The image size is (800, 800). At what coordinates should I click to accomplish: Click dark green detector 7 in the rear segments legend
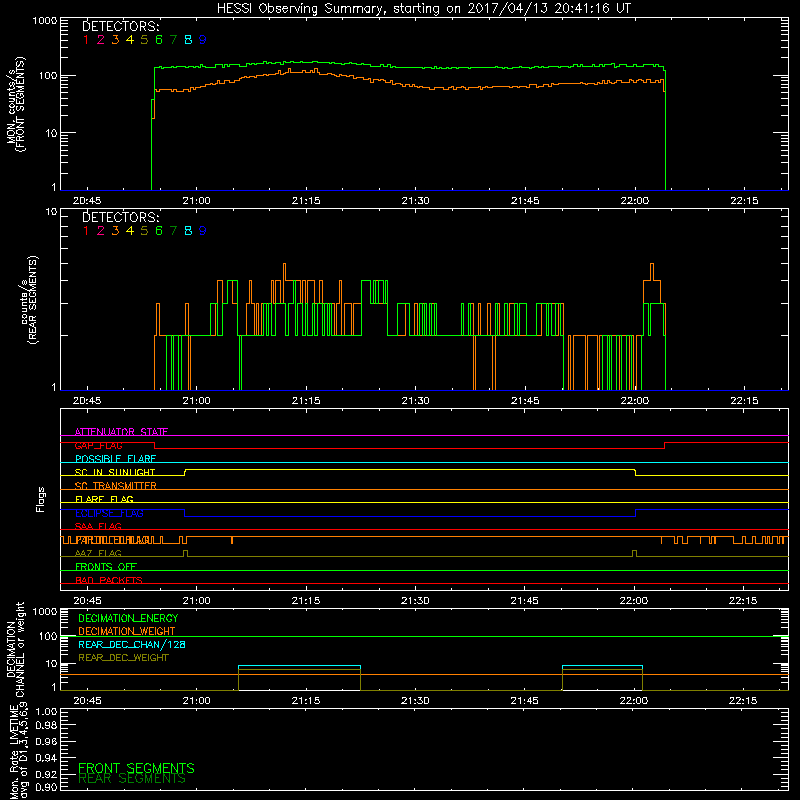coord(173,231)
